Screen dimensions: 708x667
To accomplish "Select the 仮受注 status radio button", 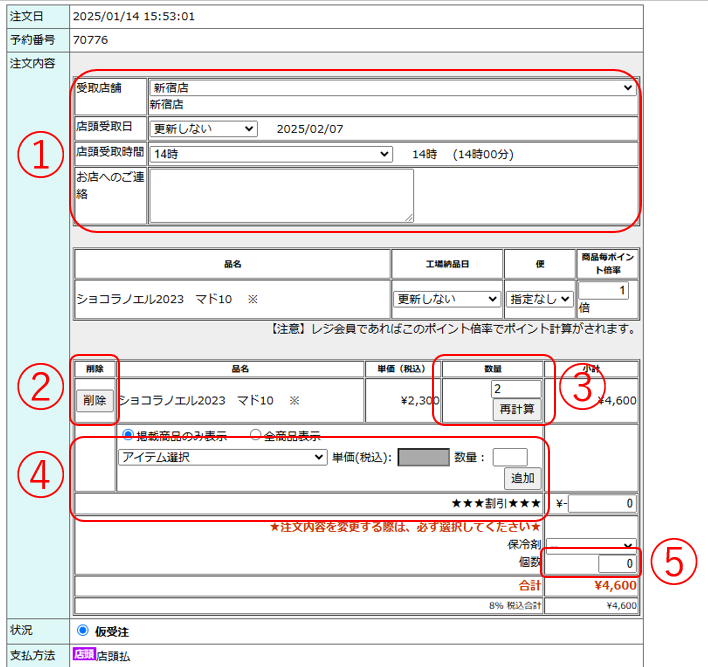I will [82, 631].
